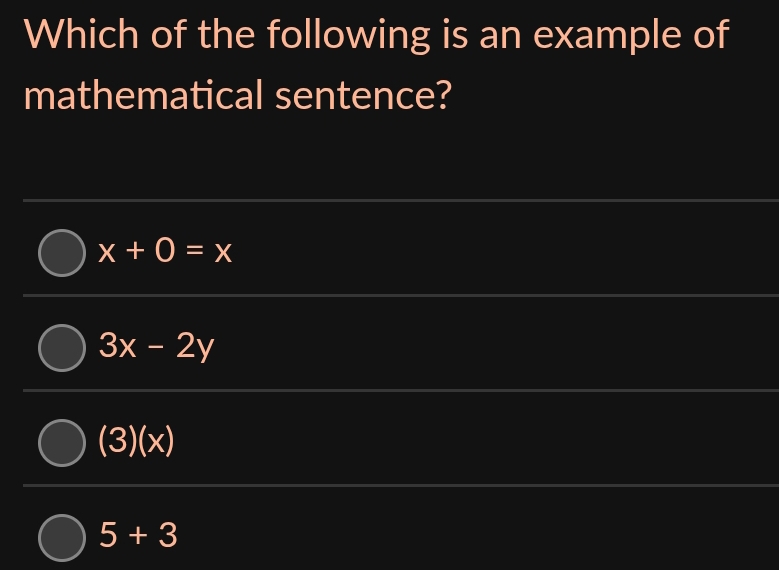Image resolution: width=779 pixels, height=570 pixels.
Task: Click the word "mathematical" in the question
Action: click(x=143, y=94)
